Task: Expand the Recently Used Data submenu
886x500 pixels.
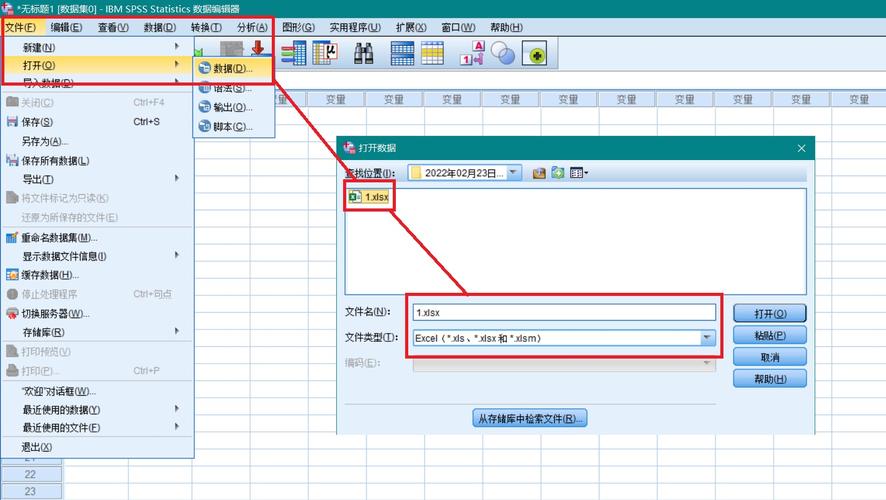Action: 176,408
